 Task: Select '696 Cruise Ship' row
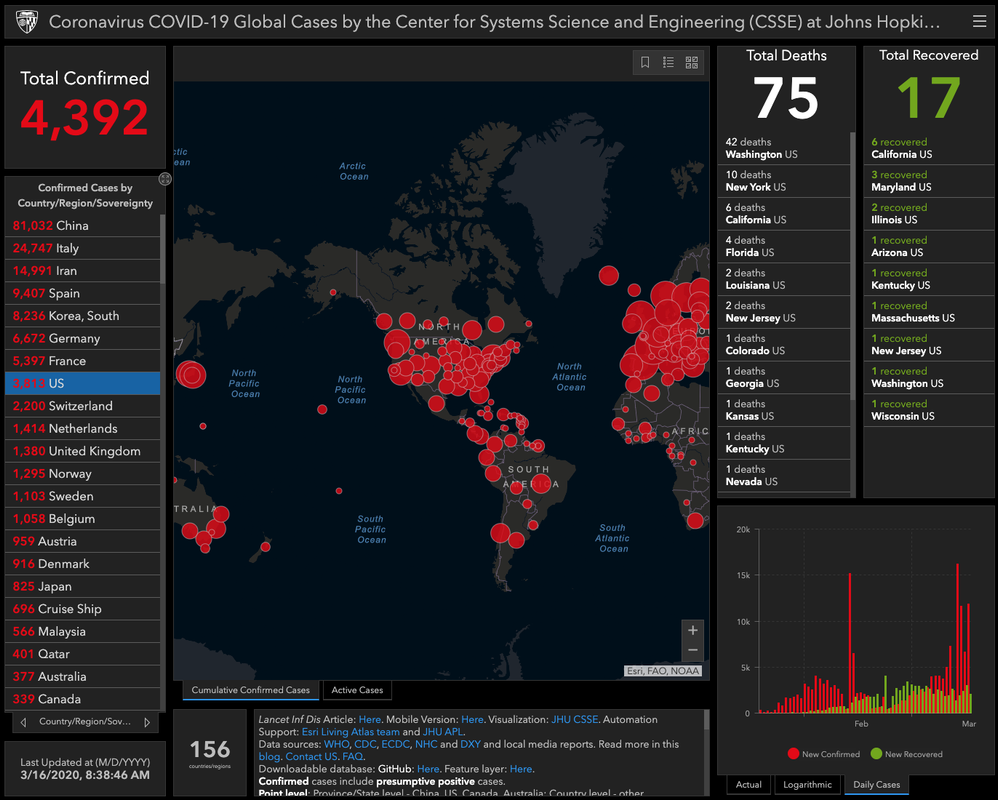point(83,609)
